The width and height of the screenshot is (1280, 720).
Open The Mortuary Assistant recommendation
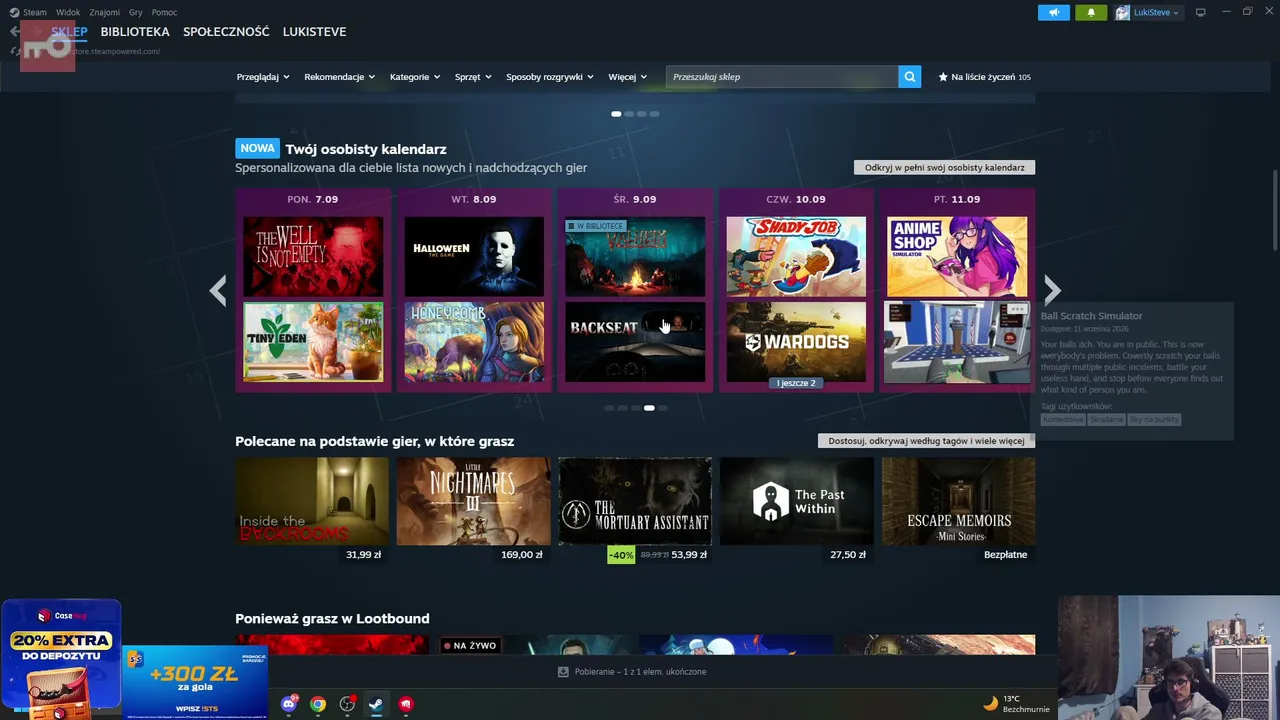coord(635,501)
